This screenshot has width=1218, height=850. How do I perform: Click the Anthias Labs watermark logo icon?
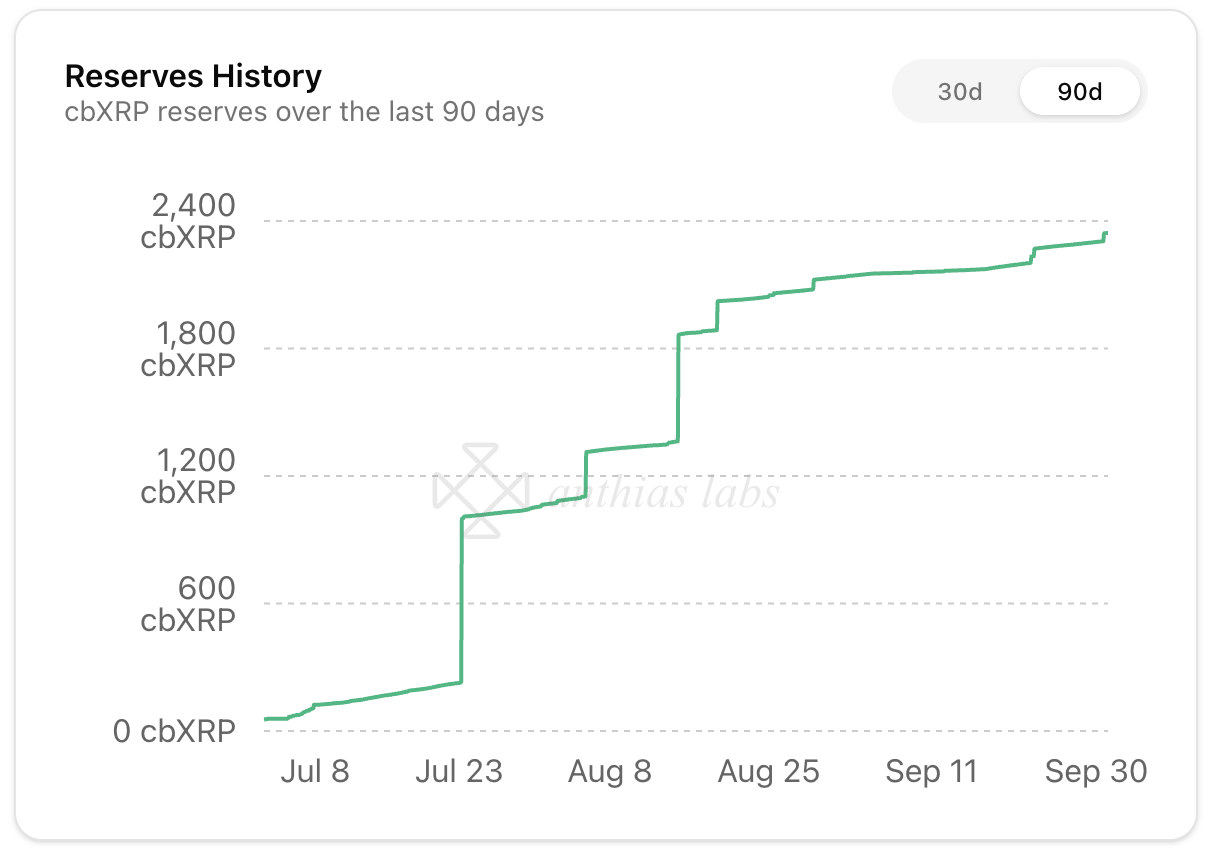[480, 491]
